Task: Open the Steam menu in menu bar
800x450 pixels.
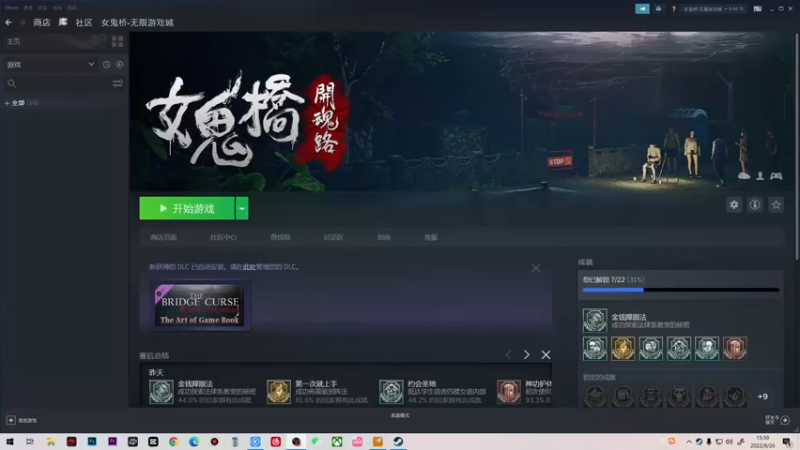Action: click(12, 8)
